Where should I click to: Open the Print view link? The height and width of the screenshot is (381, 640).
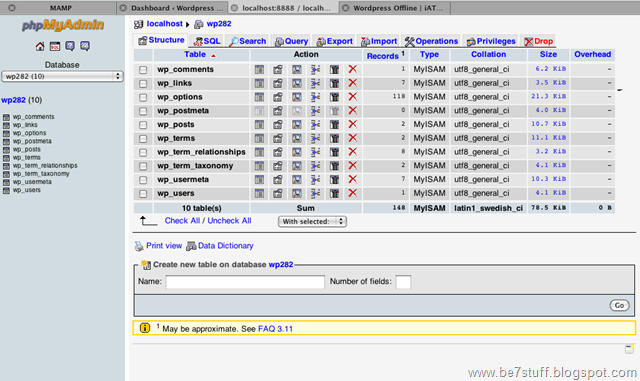click(x=164, y=245)
